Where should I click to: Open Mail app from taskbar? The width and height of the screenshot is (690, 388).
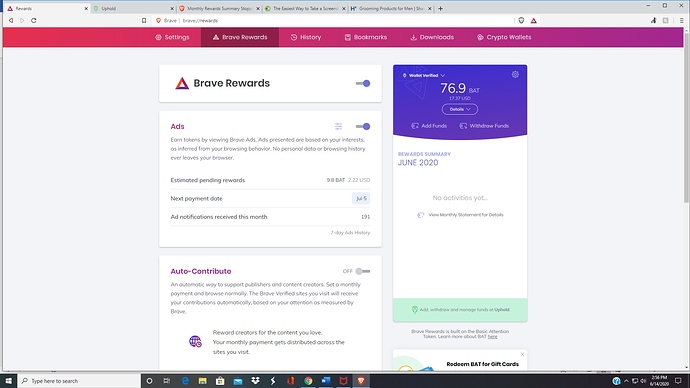pos(238,381)
